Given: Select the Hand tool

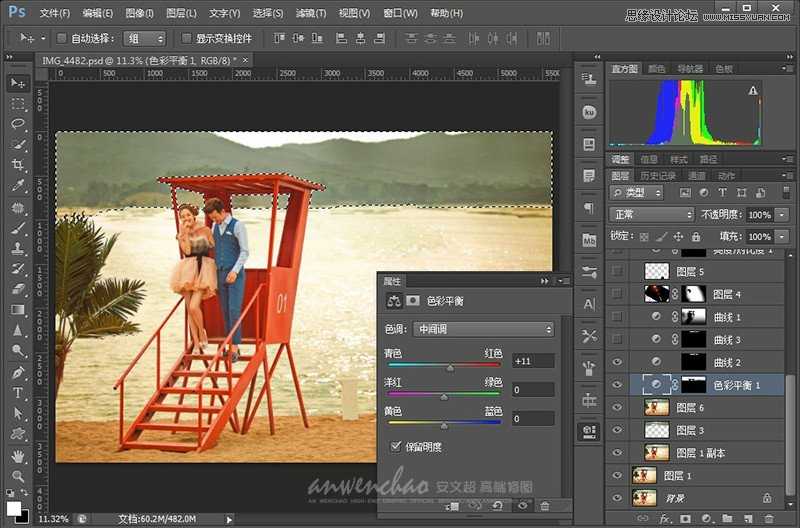Looking at the screenshot, I should 18,456.
